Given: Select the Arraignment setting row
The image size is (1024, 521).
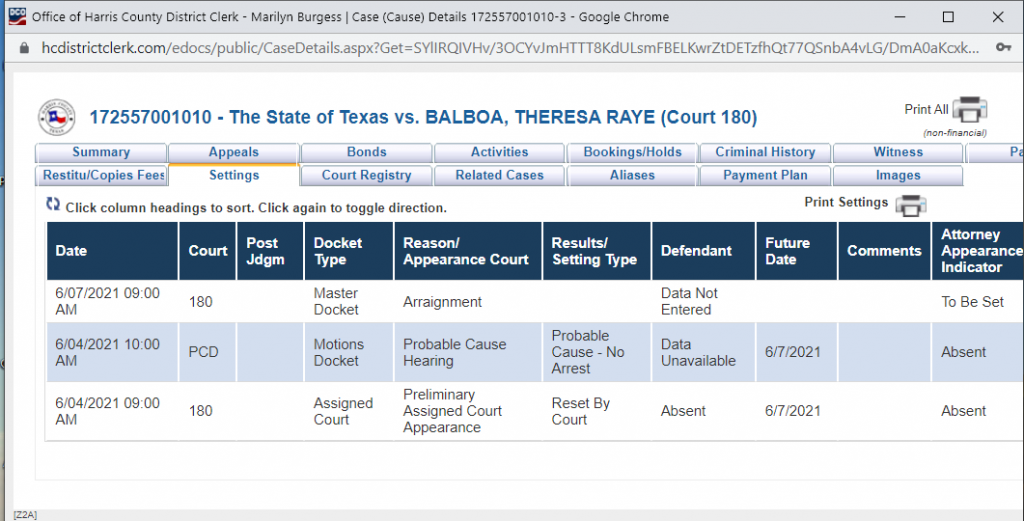Looking at the screenshot, I should click(442, 301).
